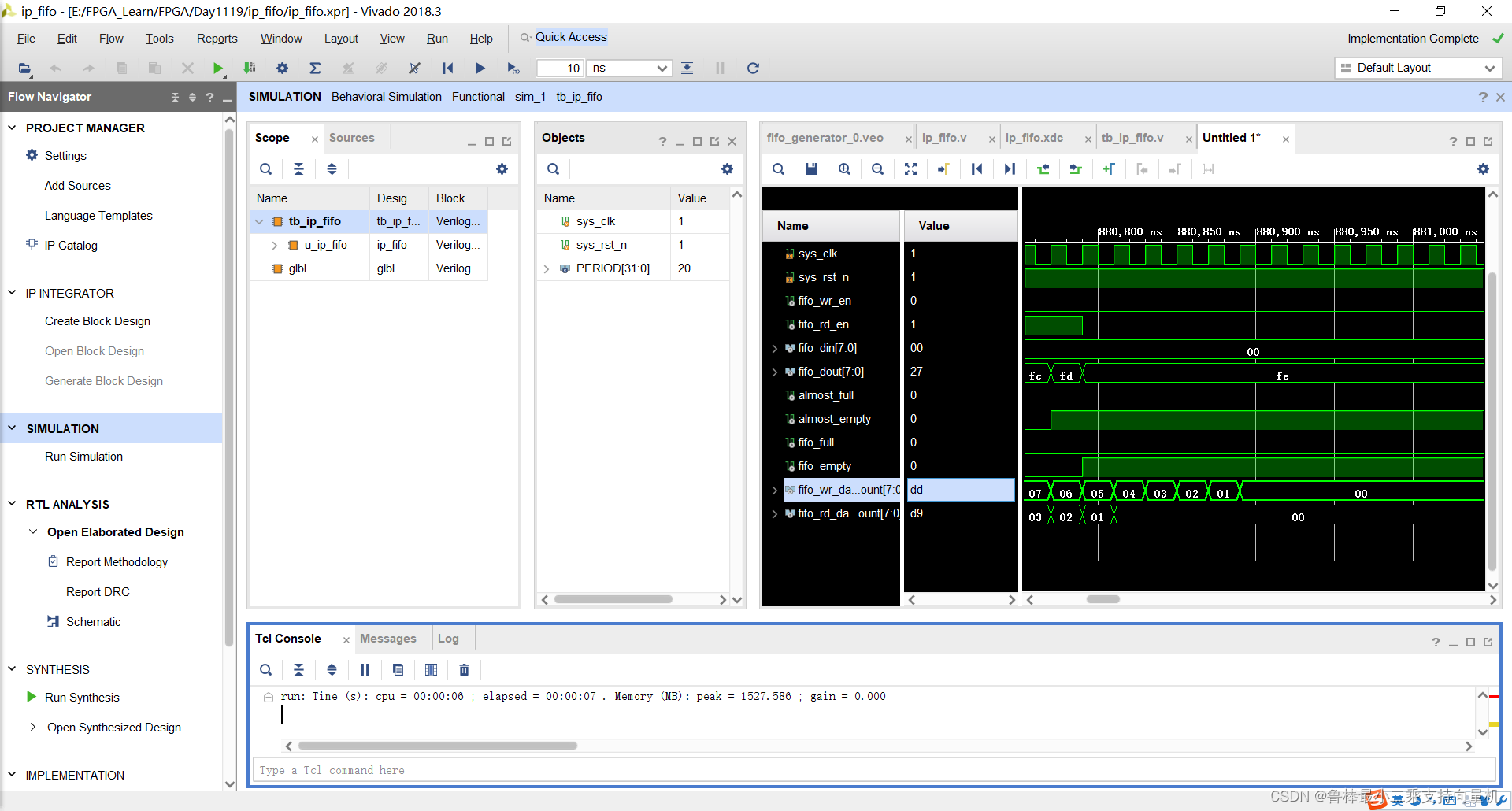Zoom in on the waveform
The width and height of the screenshot is (1512, 811).
tap(844, 169)
